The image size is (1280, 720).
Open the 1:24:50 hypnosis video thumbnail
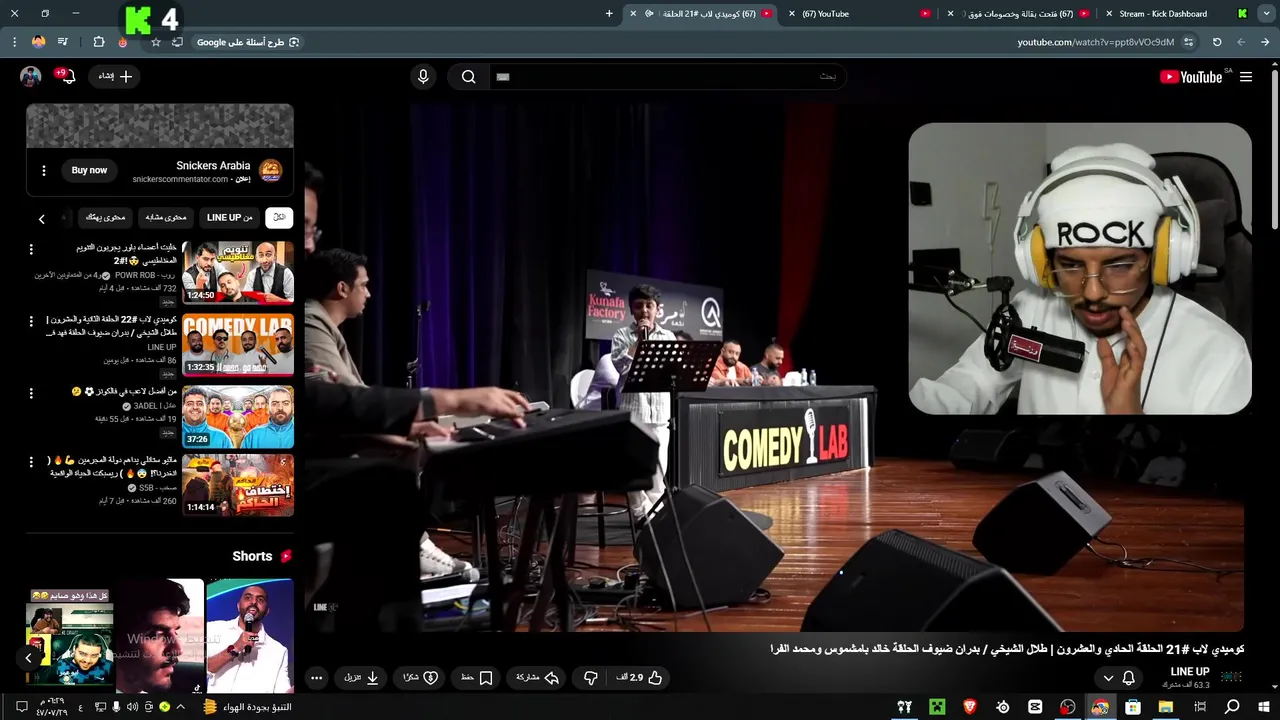pyautogui.click(x=238, y=272)
